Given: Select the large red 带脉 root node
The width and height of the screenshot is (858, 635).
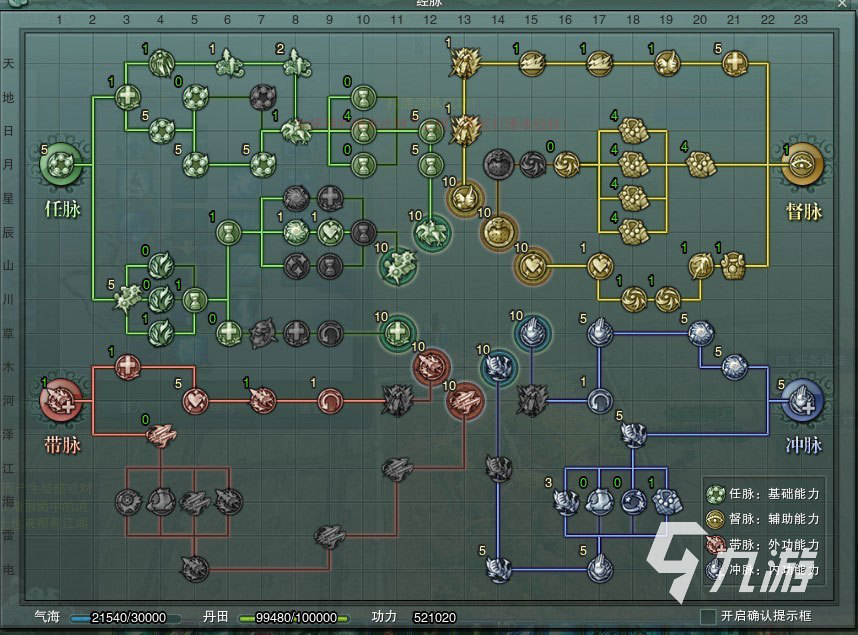Looking at the screenshot, I should 60,401.
